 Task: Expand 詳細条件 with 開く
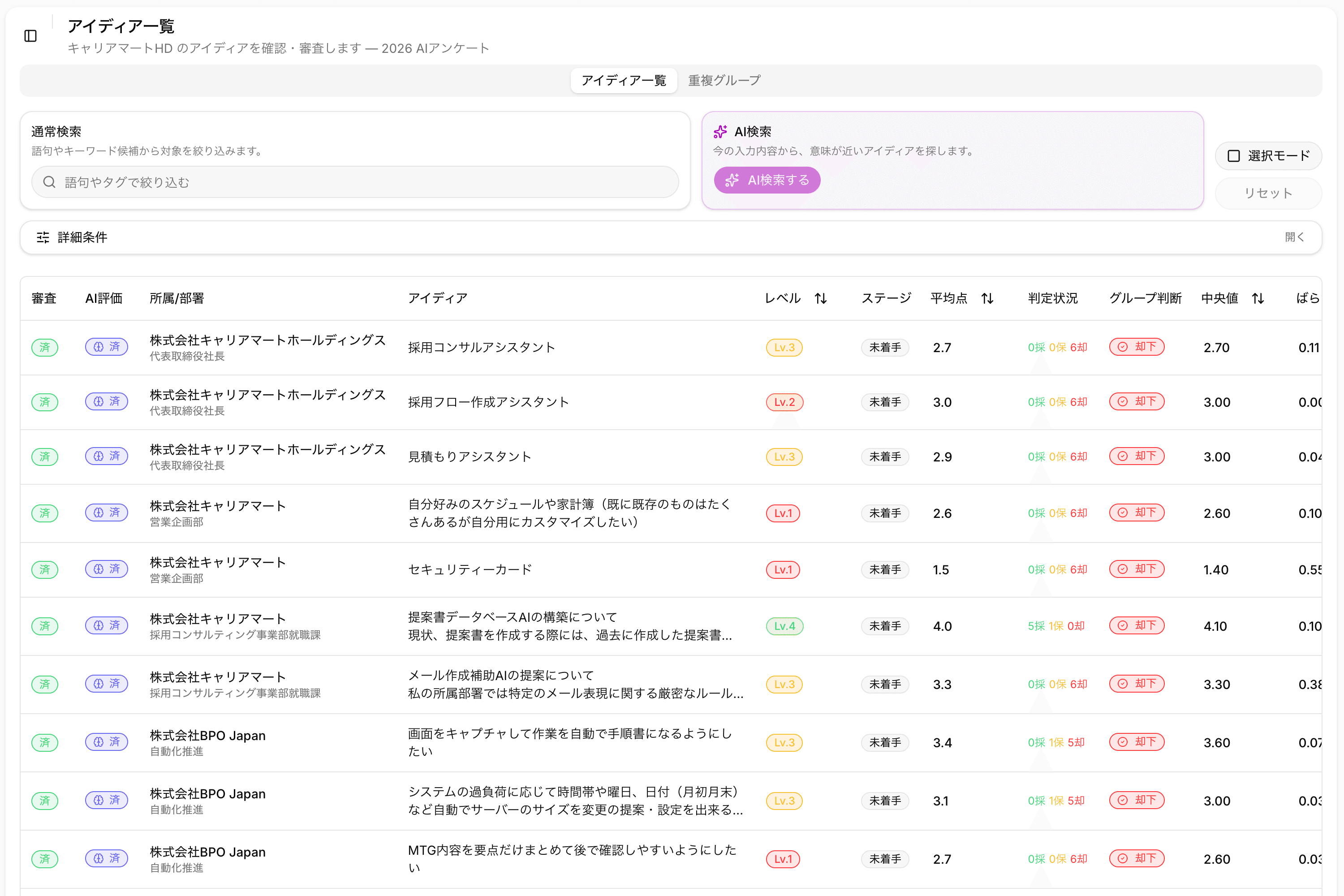[1294, 237]
